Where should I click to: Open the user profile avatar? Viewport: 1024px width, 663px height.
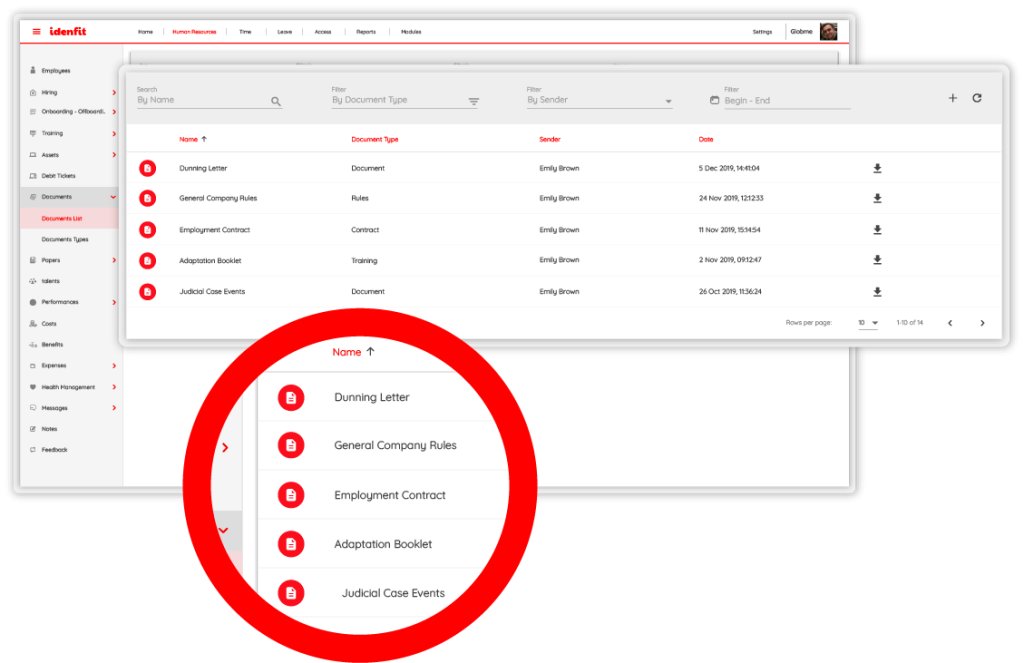click(x=828, y=32)
